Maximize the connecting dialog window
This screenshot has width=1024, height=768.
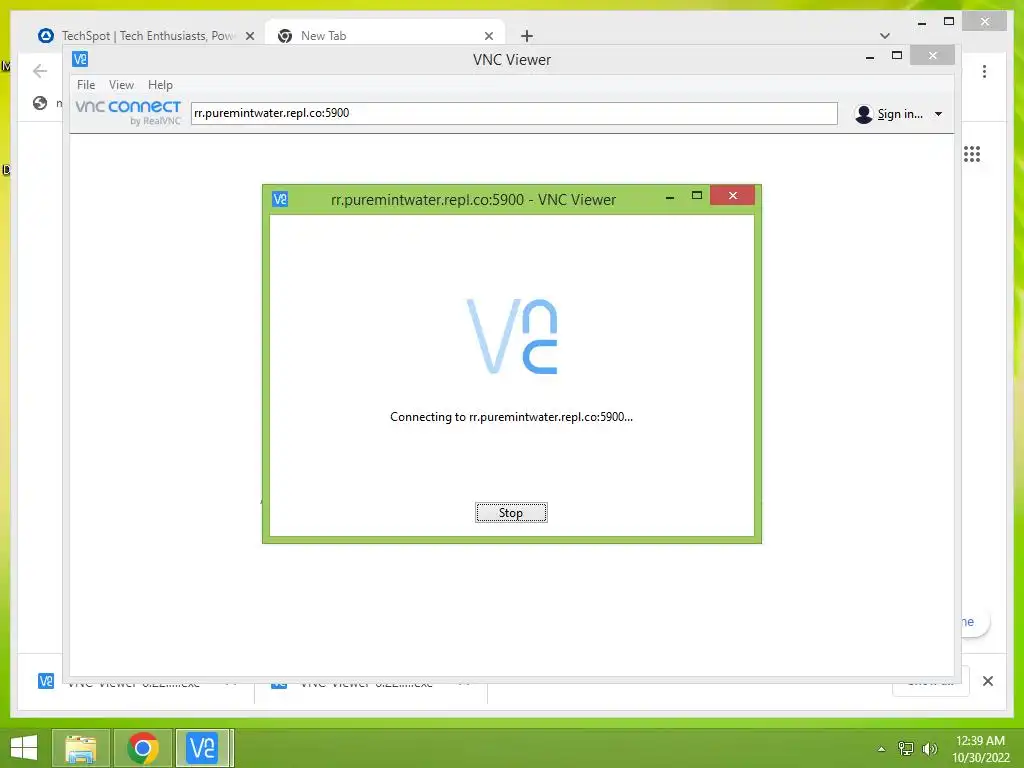pyautogui.click(x=697, y=195)
